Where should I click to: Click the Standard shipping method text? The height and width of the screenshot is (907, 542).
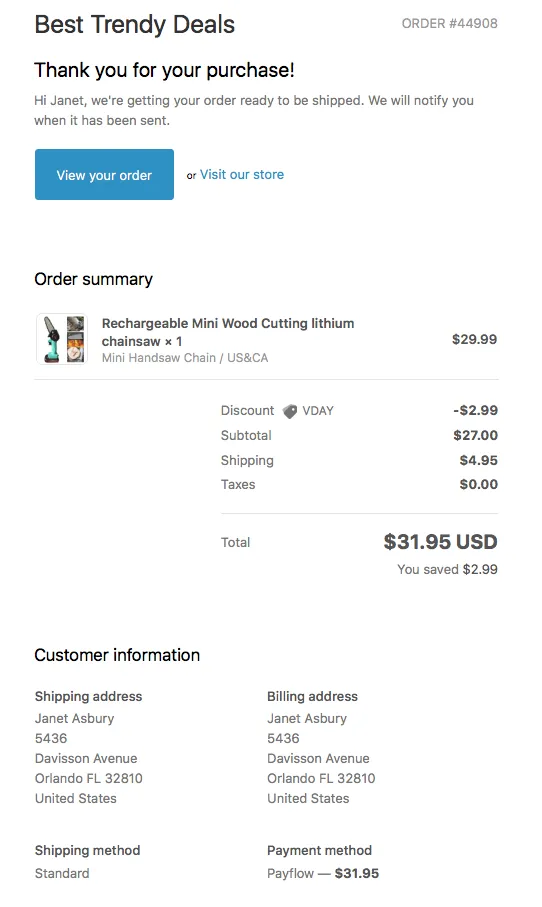[x=62, y=873]
